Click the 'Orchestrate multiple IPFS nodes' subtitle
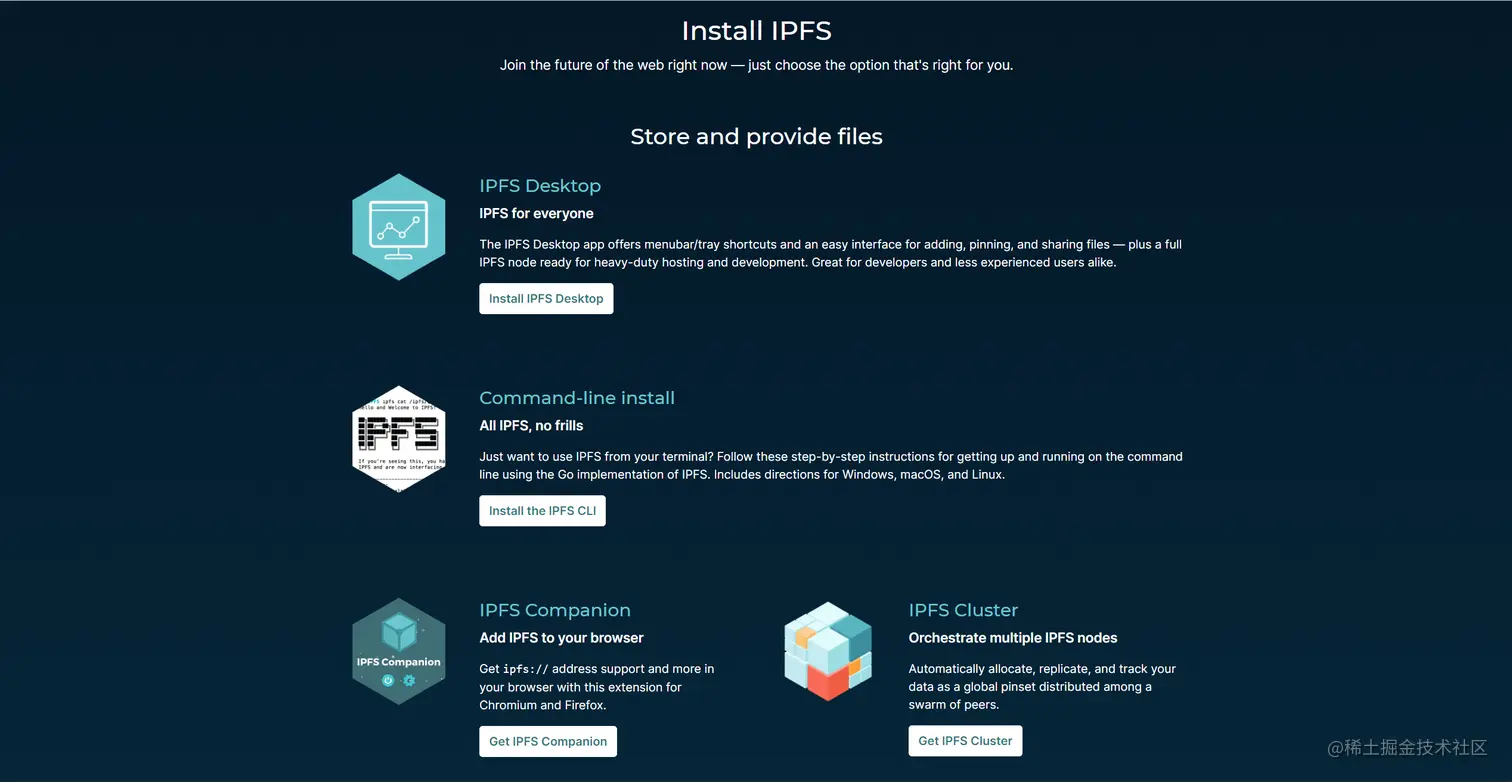This screenshot has width=1512, height=782. (1013, 637)
